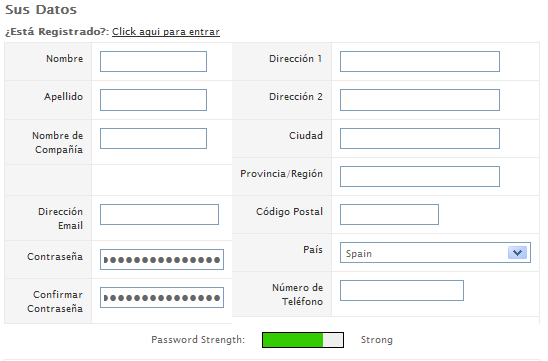Click the Provincia/Región text field
This screenshot has height=361, width=548.
pyautogui.click(x=420, y=176)
